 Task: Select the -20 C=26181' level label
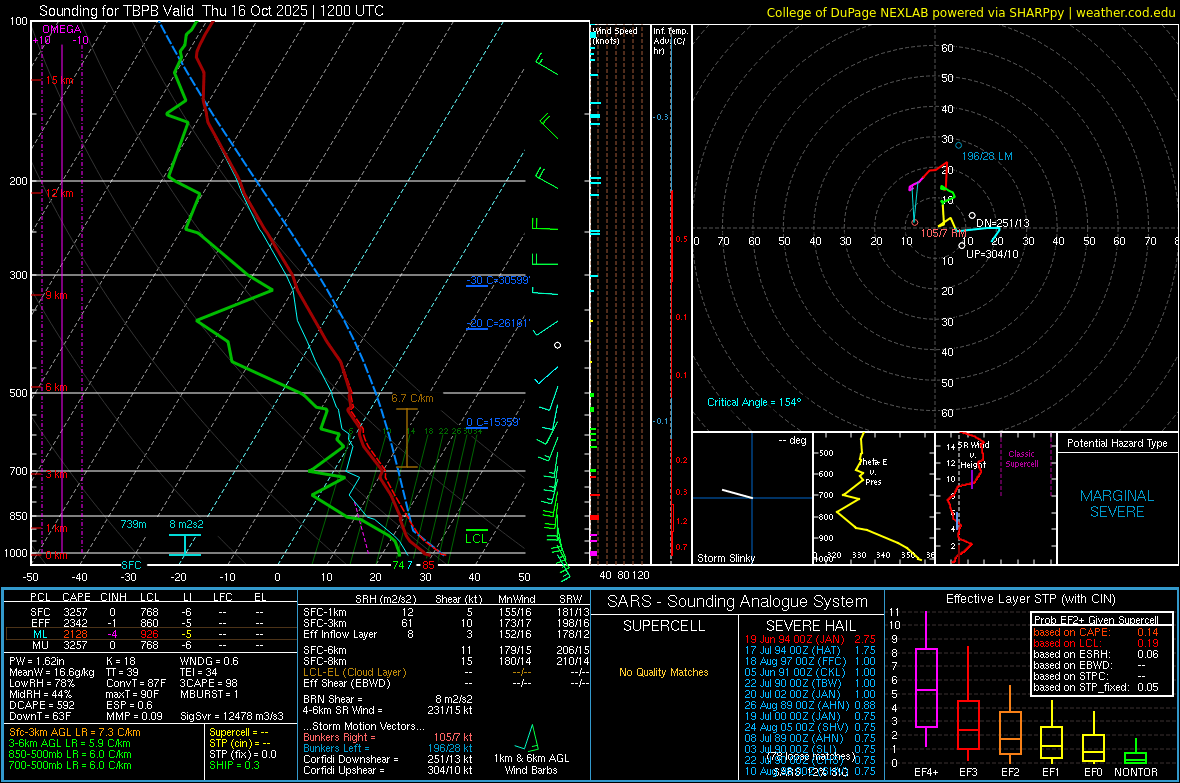(498, 323)
